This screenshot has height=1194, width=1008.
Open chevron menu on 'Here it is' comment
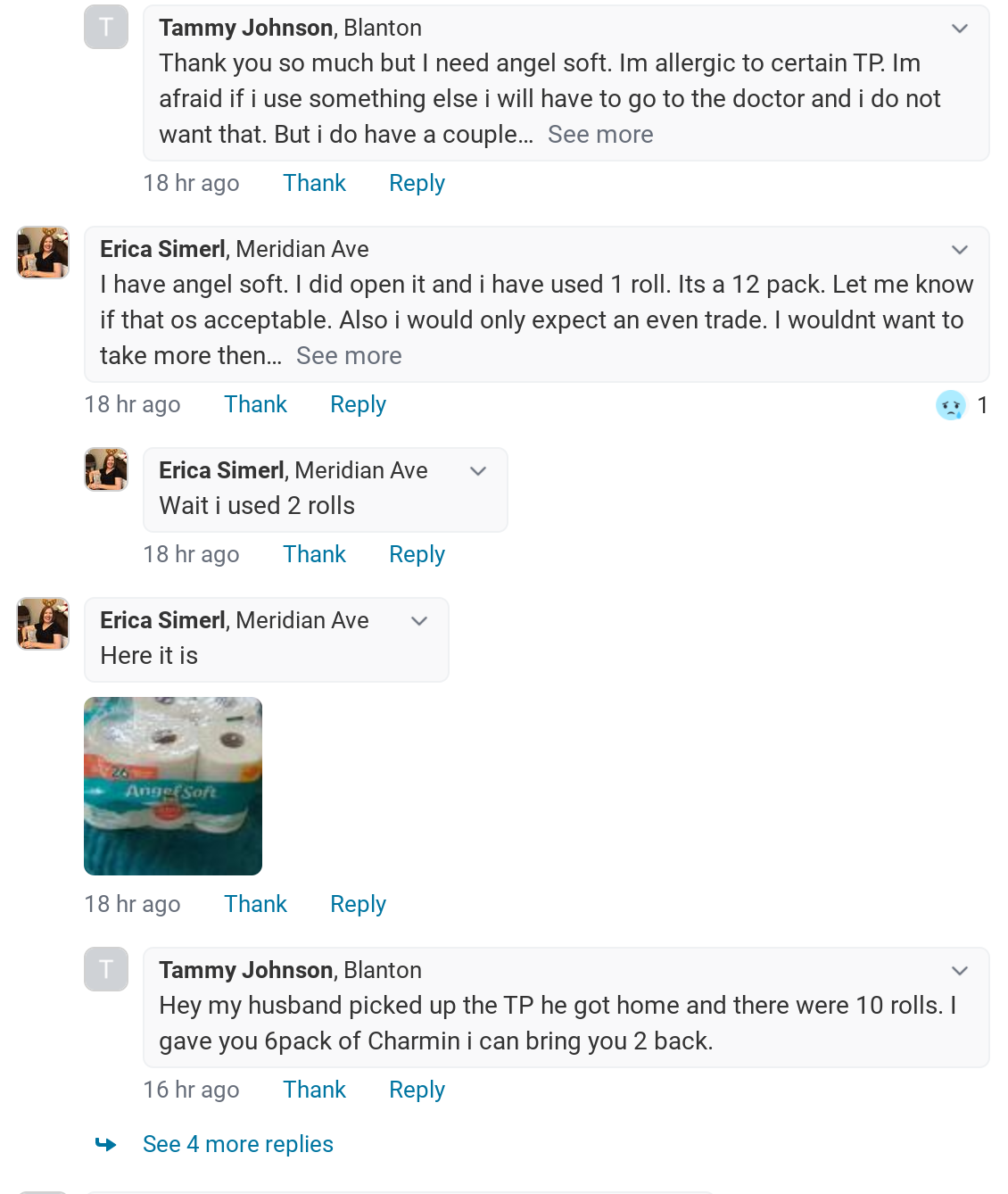(x=419, y=621)
